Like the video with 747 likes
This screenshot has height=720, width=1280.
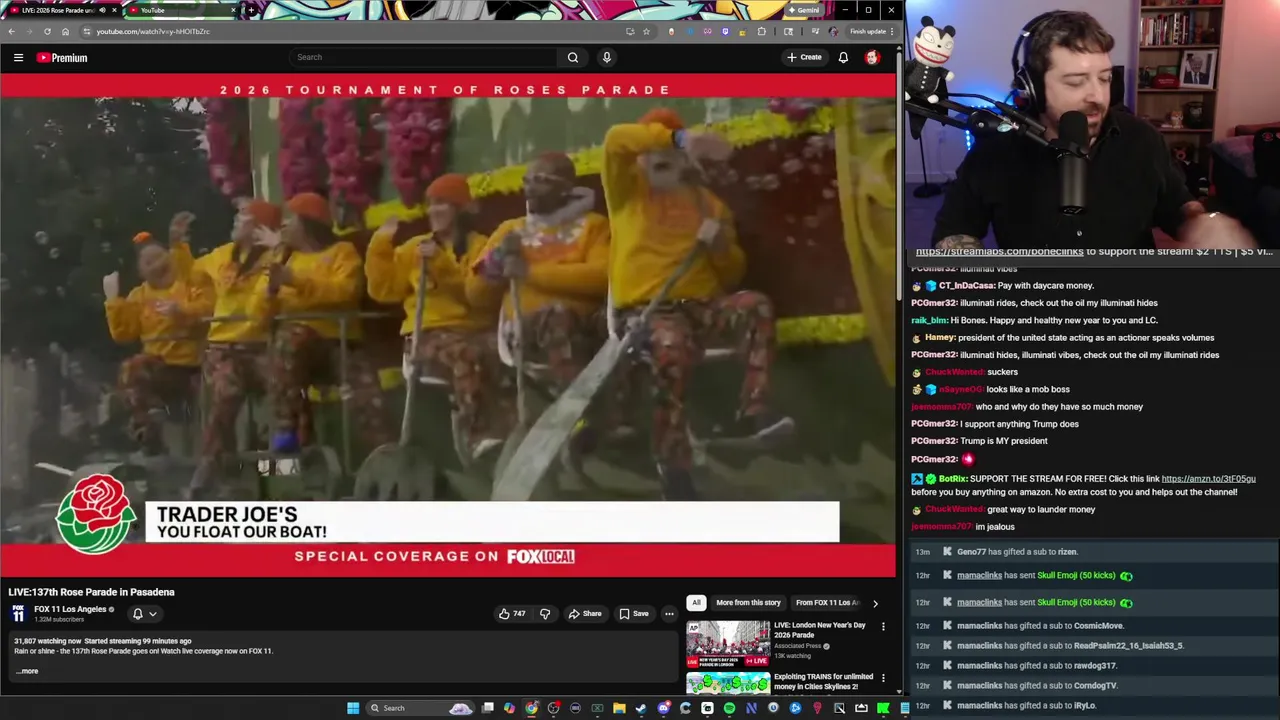512,613
